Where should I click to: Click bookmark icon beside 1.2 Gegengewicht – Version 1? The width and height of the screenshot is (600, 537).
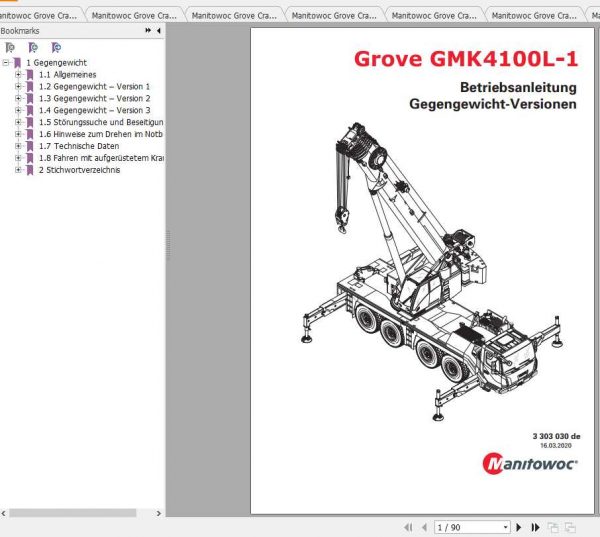[x=30, y=87]
